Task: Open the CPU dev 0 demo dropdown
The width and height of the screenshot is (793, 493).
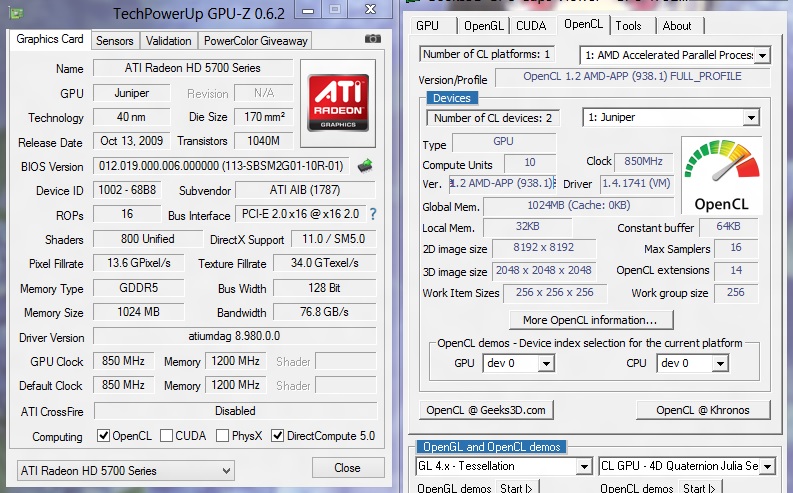Action: [x=692, y=363]
